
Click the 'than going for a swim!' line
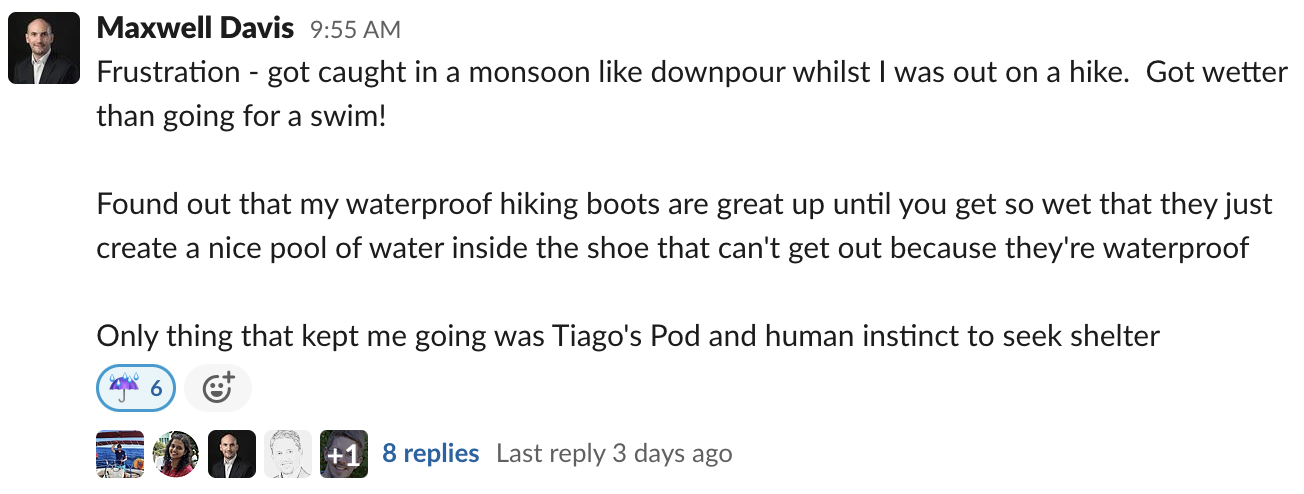[240, 116]
